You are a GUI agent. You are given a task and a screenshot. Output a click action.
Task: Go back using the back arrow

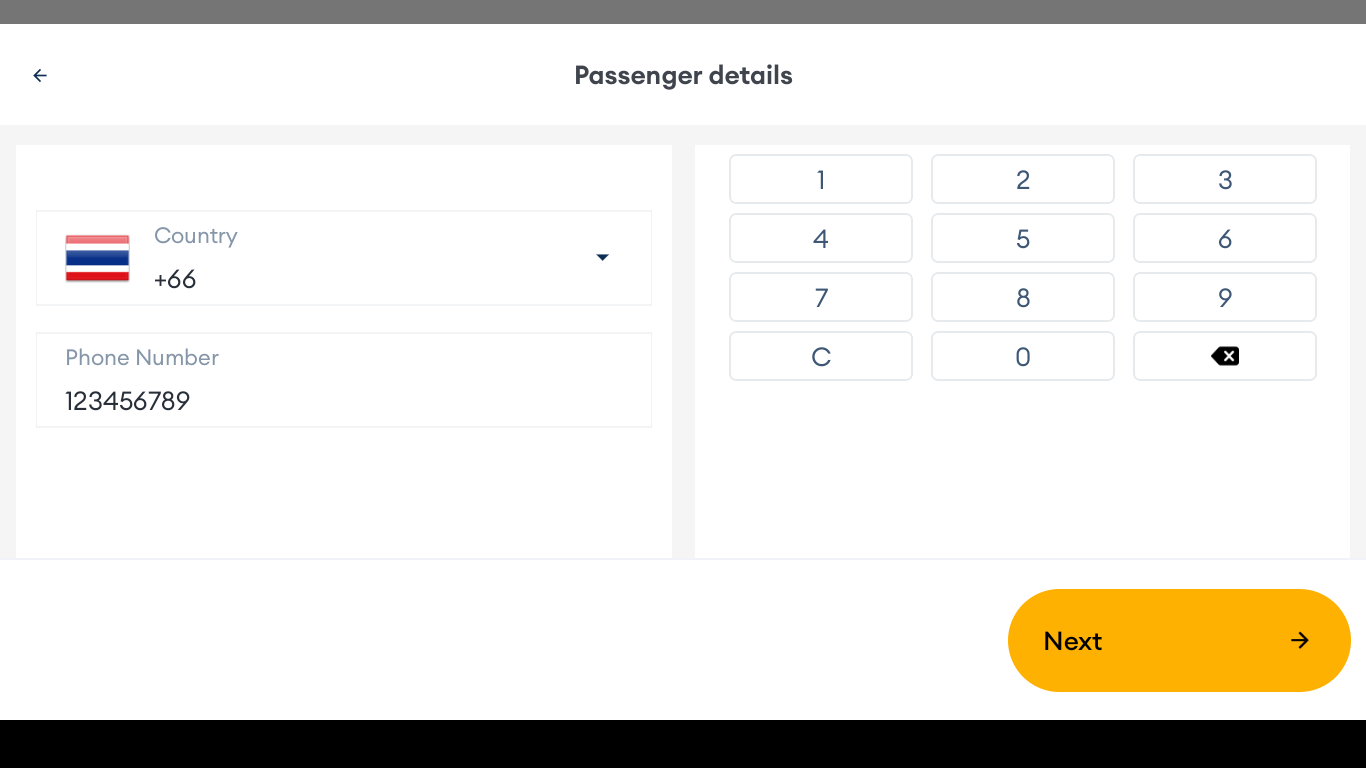(x=40, y=75)
